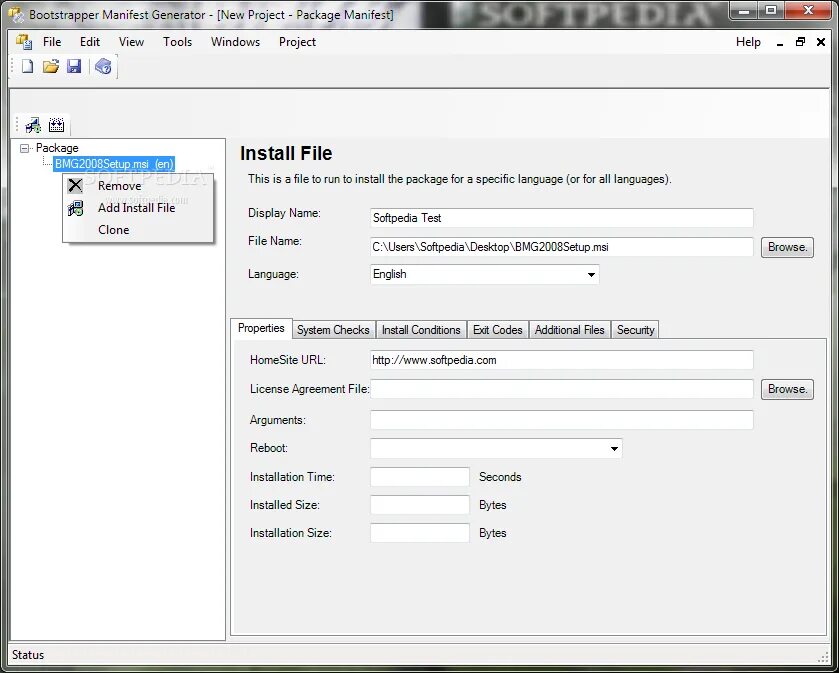
Task: Choose Add Install File from context menu
Action: click(138, 208)
